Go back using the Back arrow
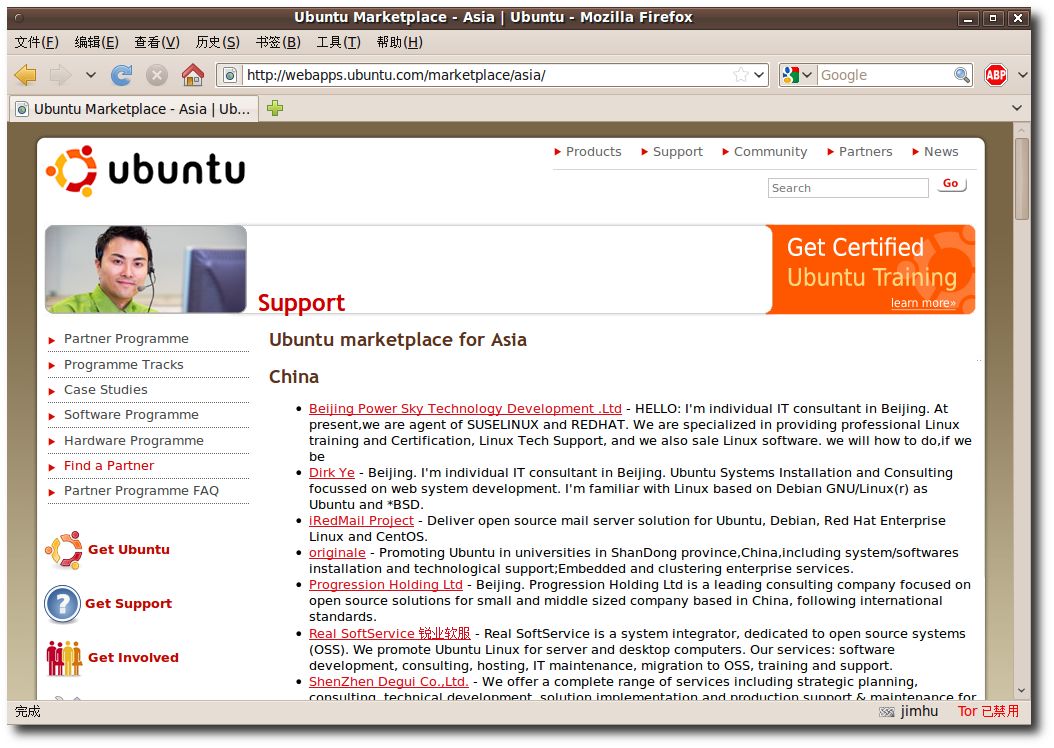Image resolution: width=1054 pixels, height=748 pixels. tap(26, 75)
